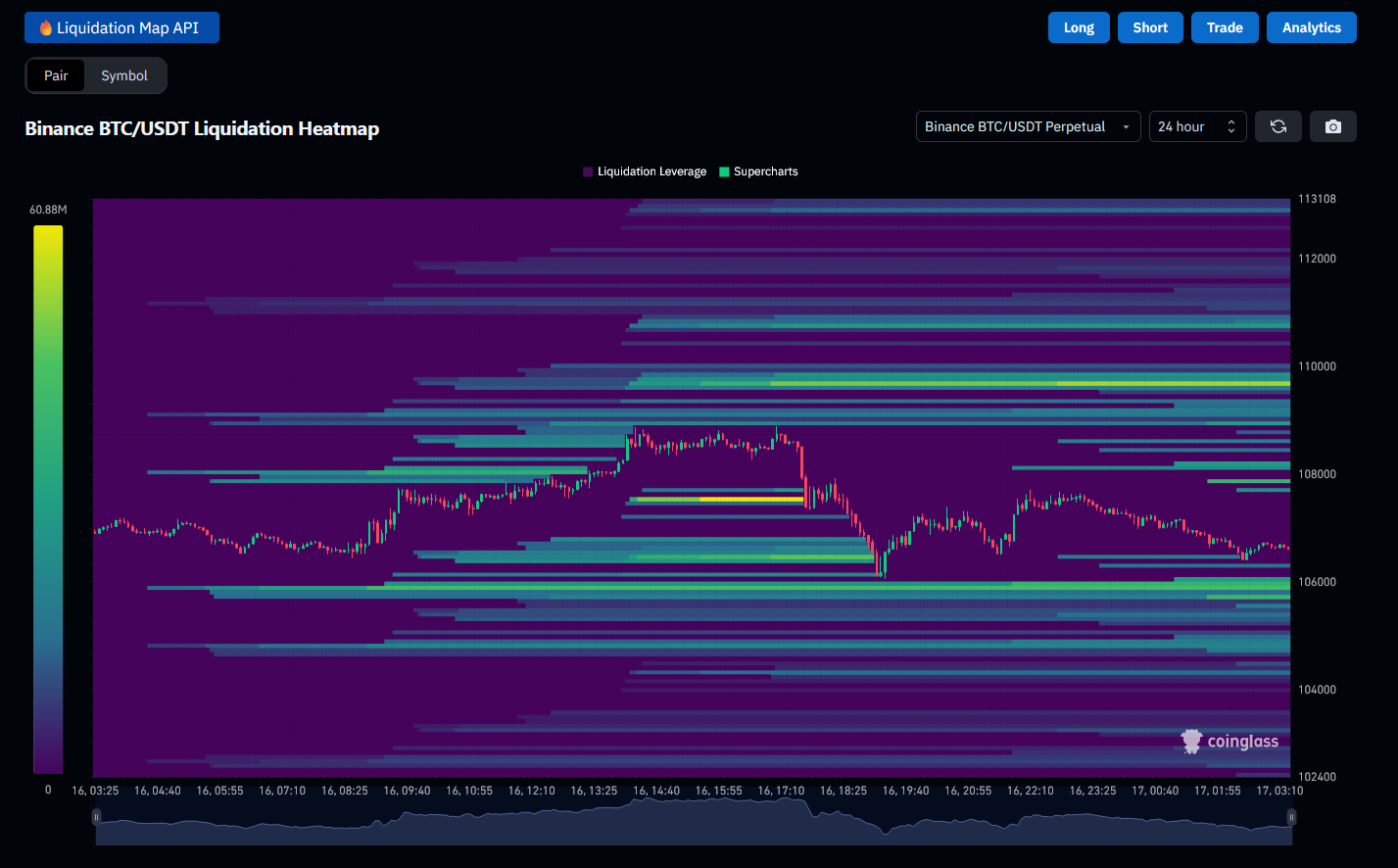Open the 24 hour timeframe selector
The width and height of the screenshot is (1398, 868).
[x=1197, y=126]
